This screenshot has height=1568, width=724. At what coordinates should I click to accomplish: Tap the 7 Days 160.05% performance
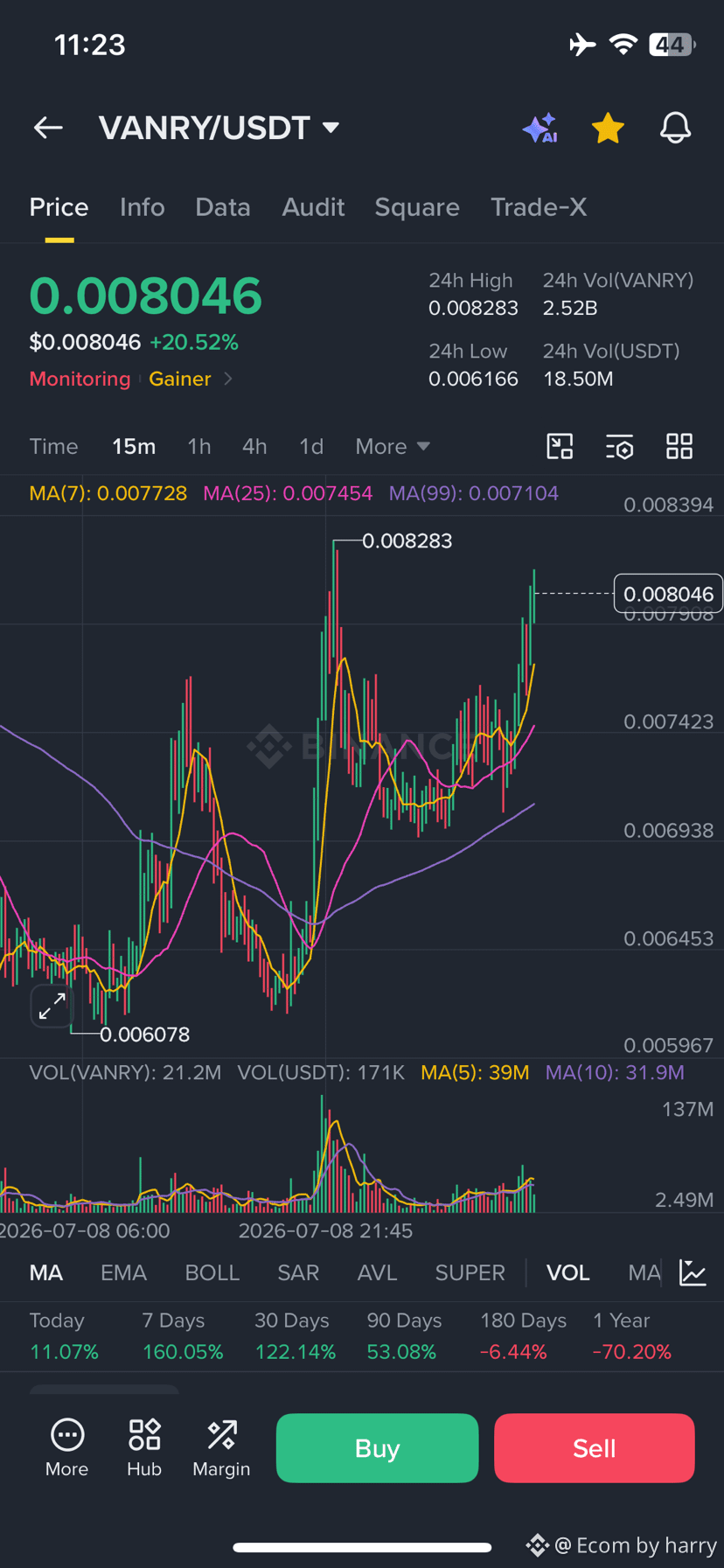(183, 1336)
